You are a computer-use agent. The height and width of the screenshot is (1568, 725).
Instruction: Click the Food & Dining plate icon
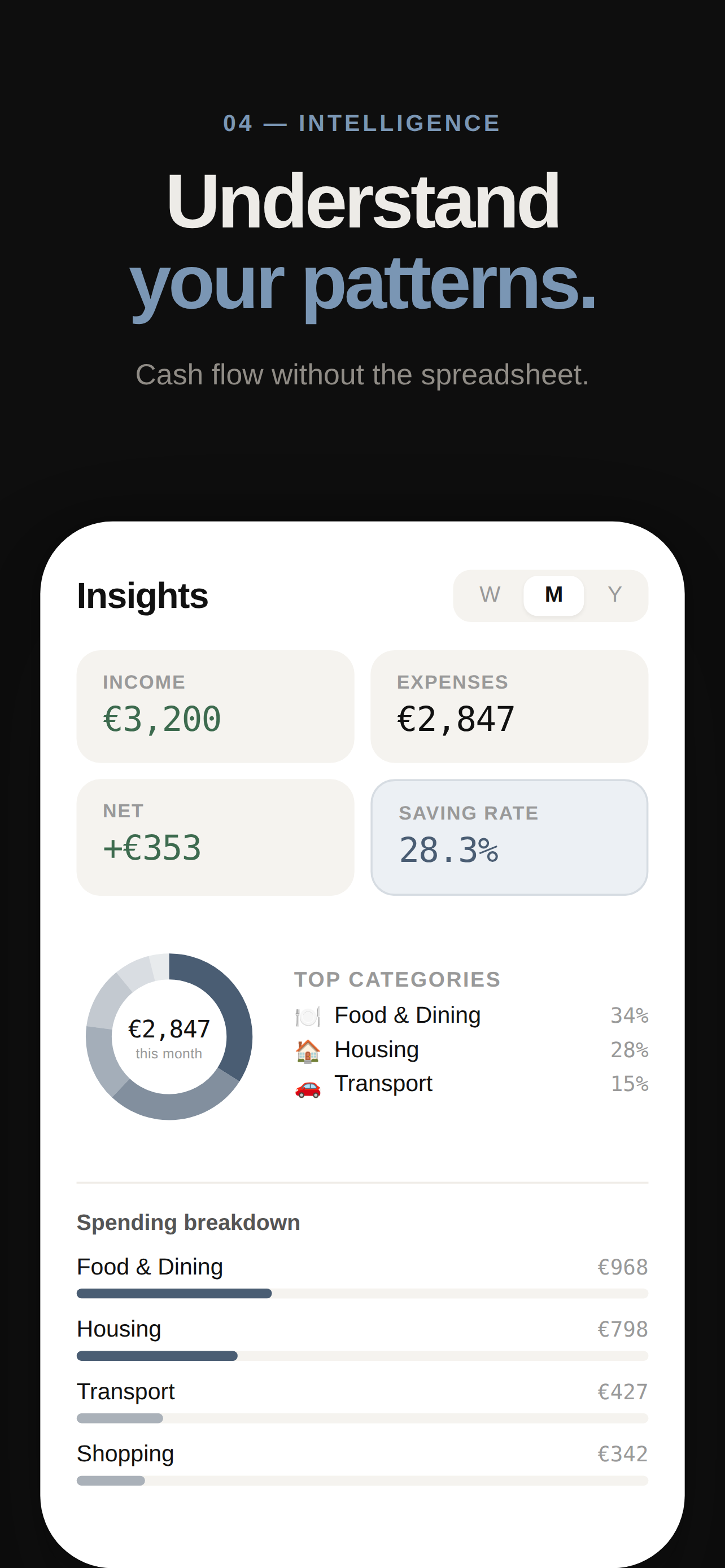coord(307,1016)
